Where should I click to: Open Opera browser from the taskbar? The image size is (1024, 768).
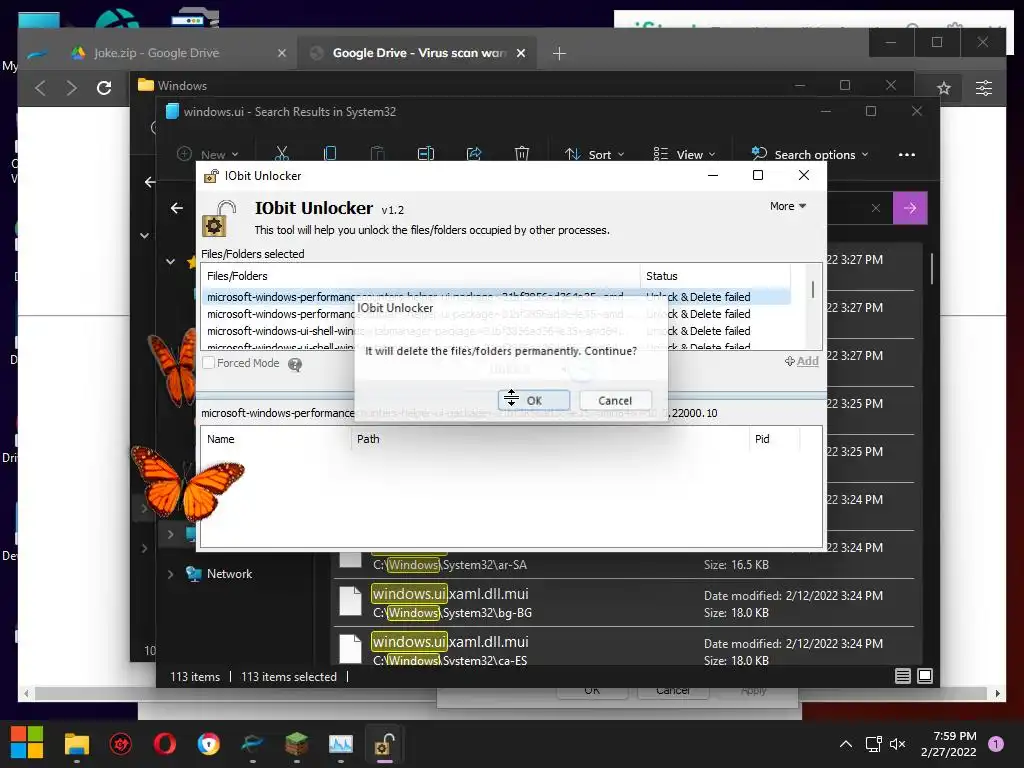[165, 744]
